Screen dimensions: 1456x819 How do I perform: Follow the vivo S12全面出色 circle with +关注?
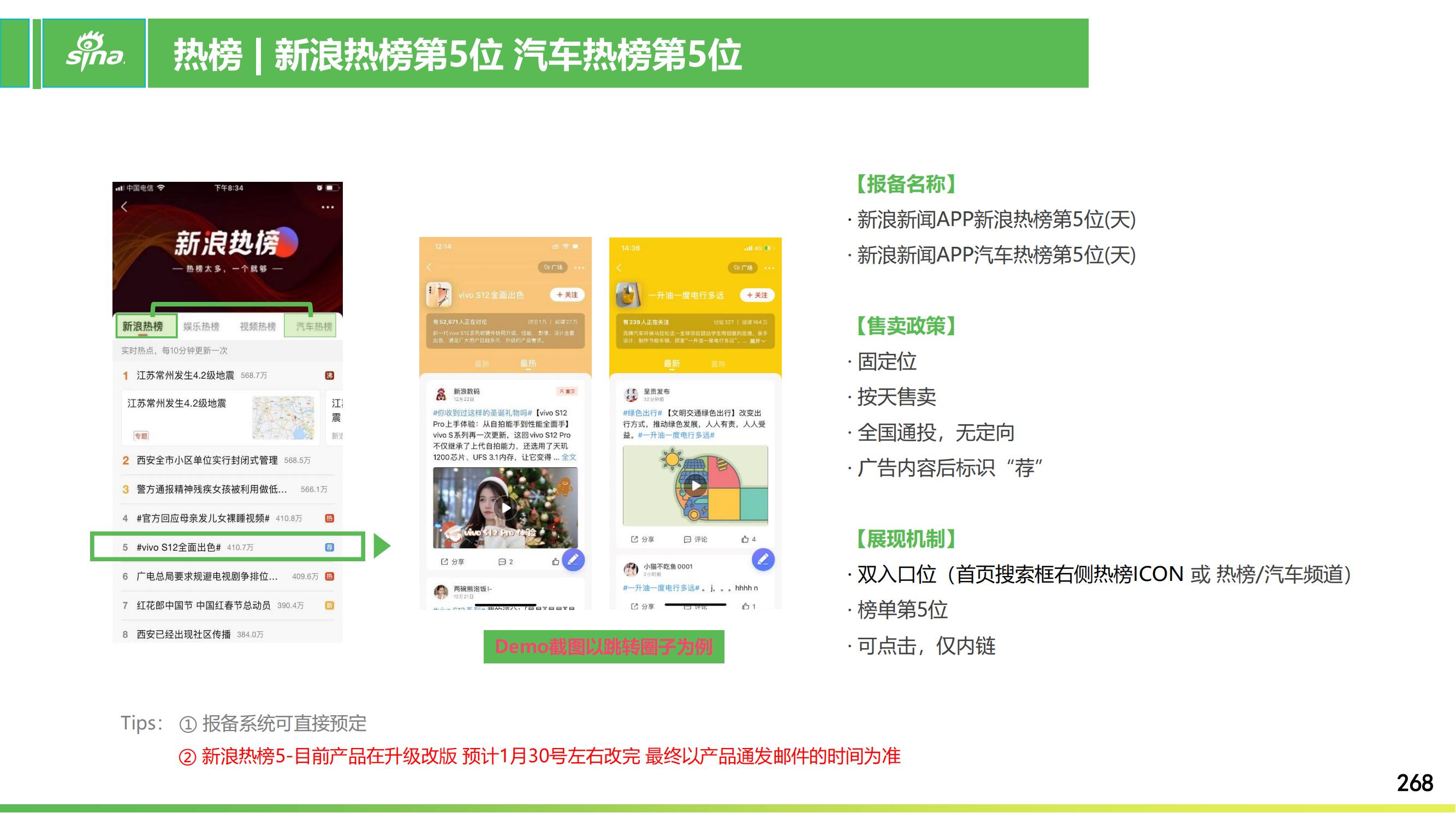pyautogui.click(x=567, y=294)
